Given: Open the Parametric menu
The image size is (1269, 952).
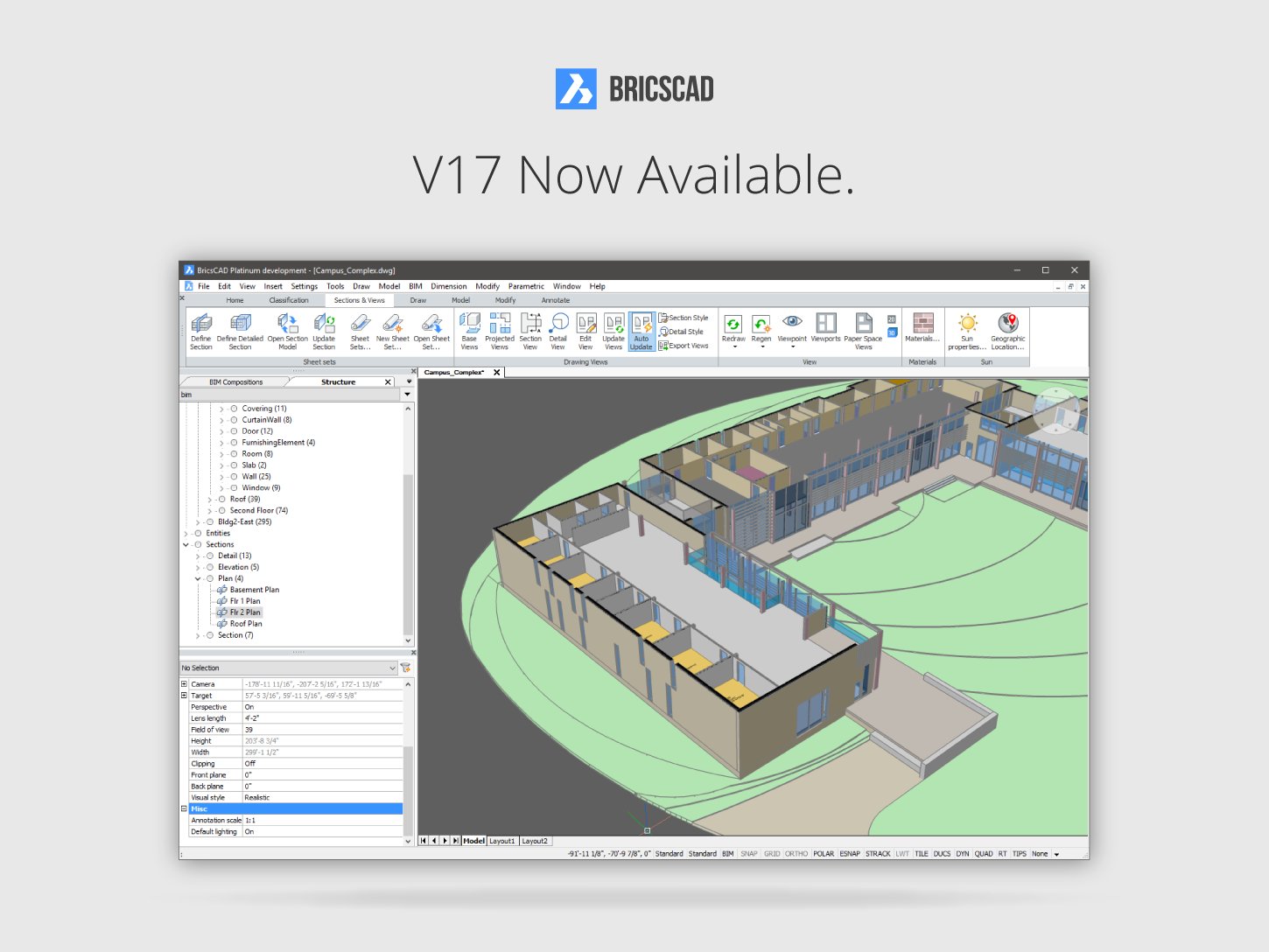Looking at the screenshot, I should [x=526, y=286].
